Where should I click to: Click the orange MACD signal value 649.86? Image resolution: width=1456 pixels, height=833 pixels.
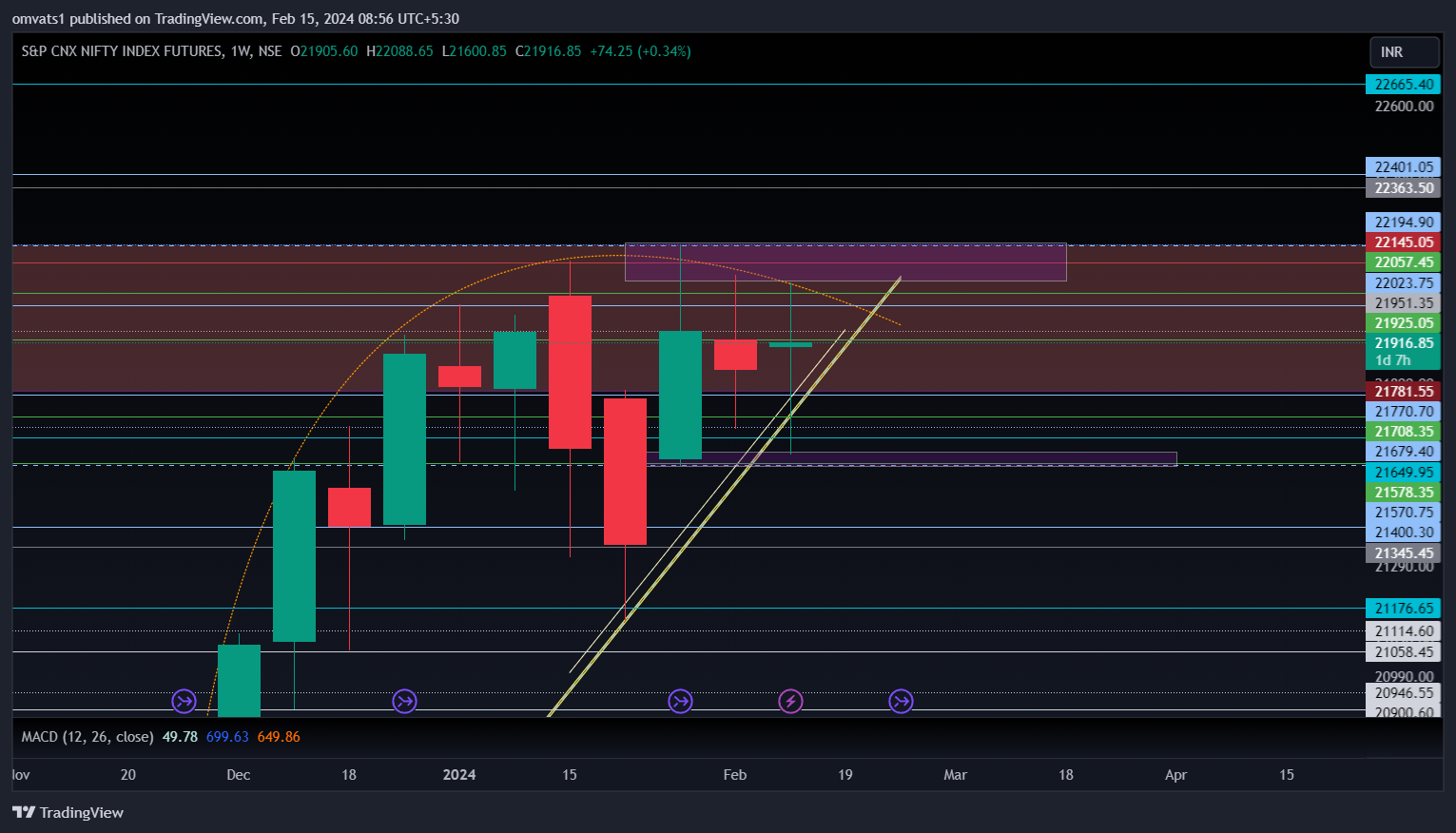click(279, 737)
